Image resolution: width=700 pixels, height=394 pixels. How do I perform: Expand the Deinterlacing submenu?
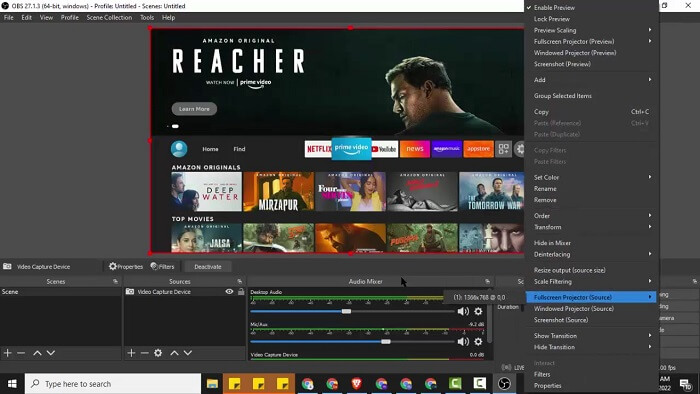[x=592, y=254]
